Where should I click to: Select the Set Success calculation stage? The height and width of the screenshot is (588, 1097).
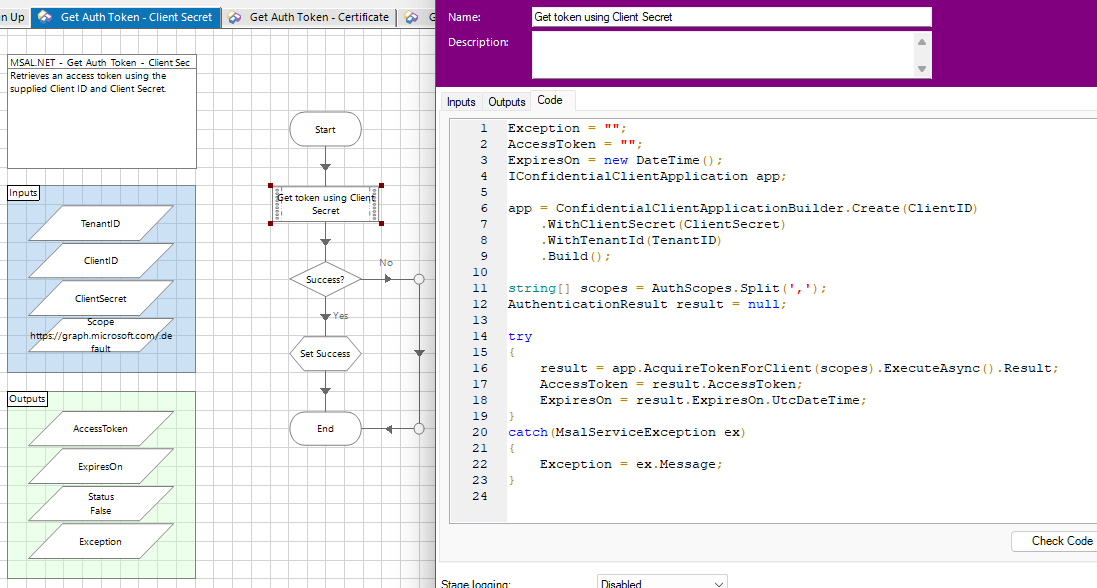[x=325, y=354]
